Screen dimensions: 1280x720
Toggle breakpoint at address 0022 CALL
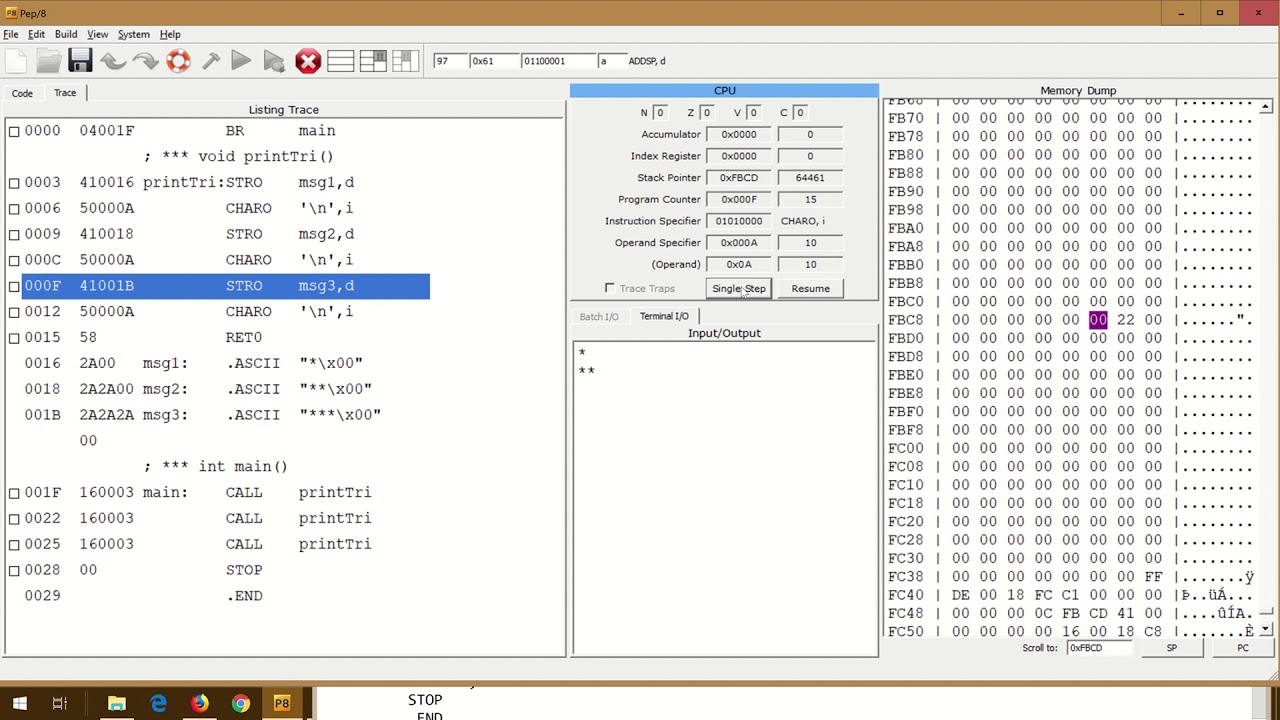(14, 519)
